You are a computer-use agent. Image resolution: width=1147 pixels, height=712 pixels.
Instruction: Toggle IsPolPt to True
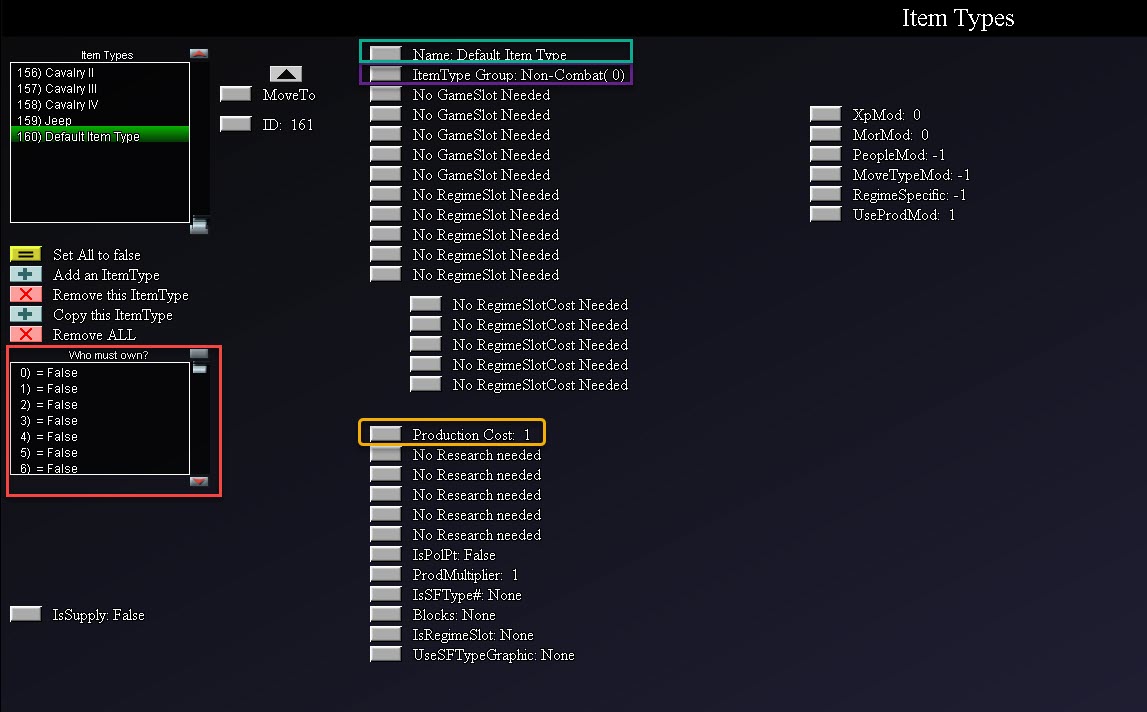click(x=385, y=554)
